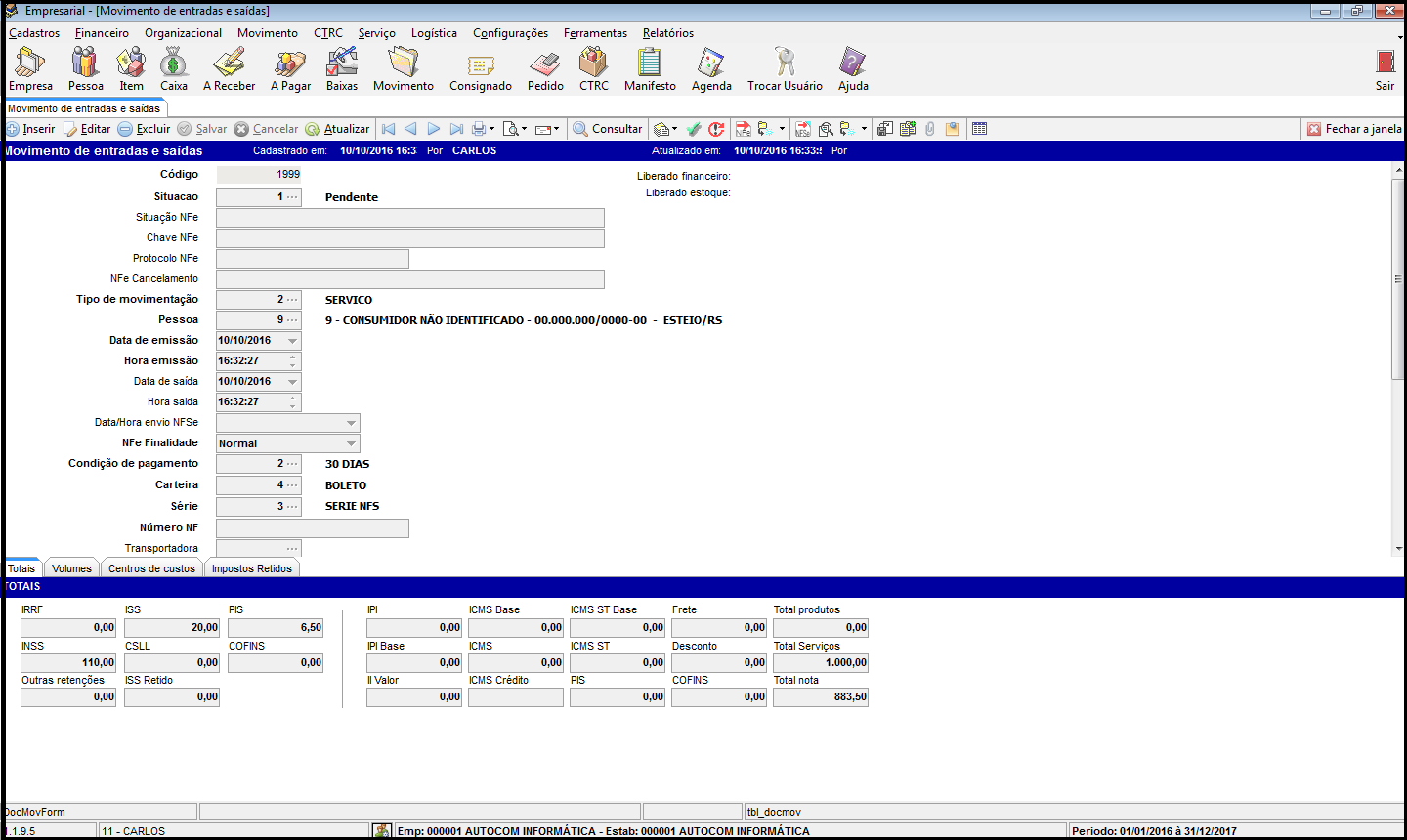Screen dimensions: 1407x840
Task: Click the Inserir button
Action: click(30, 129)
